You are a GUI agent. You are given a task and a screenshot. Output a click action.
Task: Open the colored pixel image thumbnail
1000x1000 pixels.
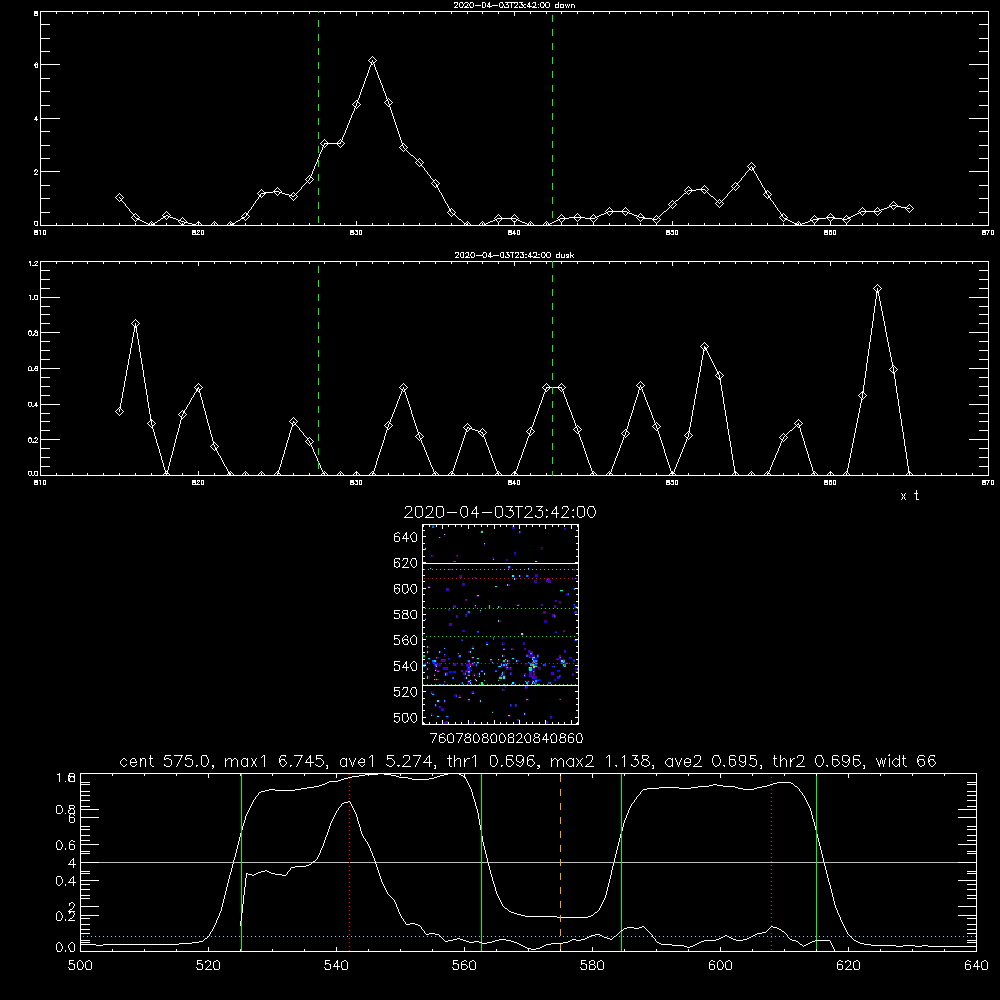click(x=500, y=624)
